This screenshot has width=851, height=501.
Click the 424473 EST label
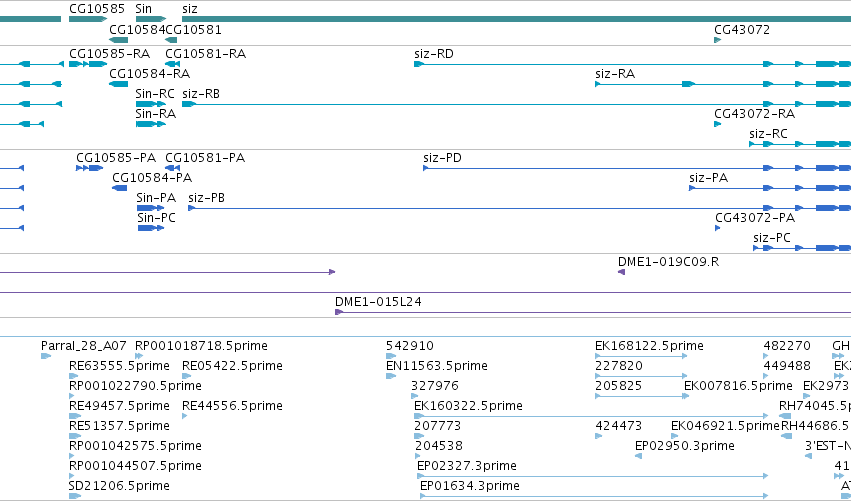pyautogui.click(x=619, y=426)
